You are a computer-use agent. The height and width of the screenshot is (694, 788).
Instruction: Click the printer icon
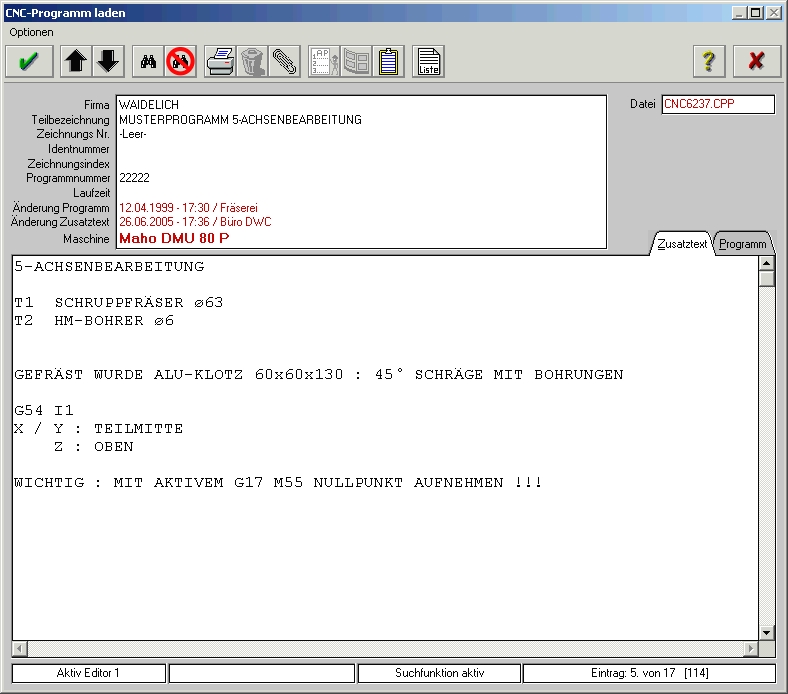(x=220, y=61)
